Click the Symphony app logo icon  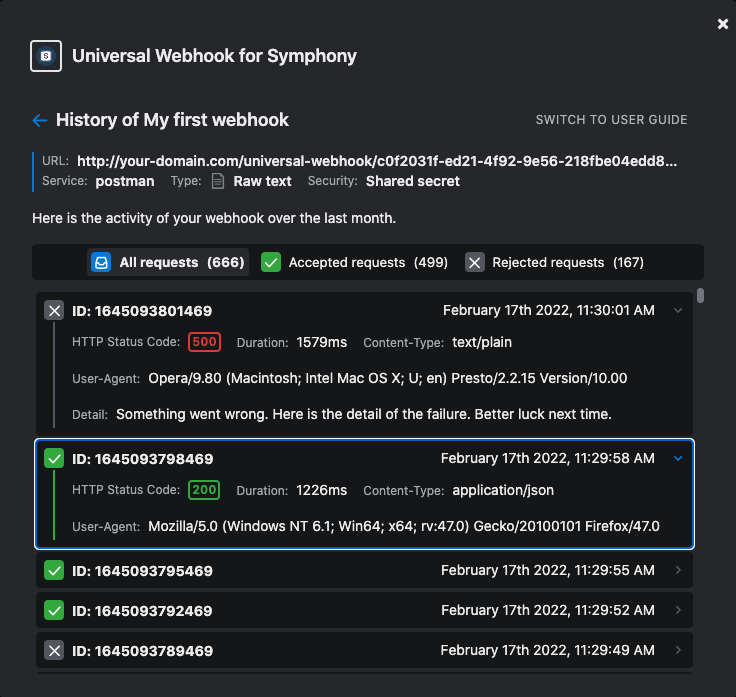coord(46,56)
